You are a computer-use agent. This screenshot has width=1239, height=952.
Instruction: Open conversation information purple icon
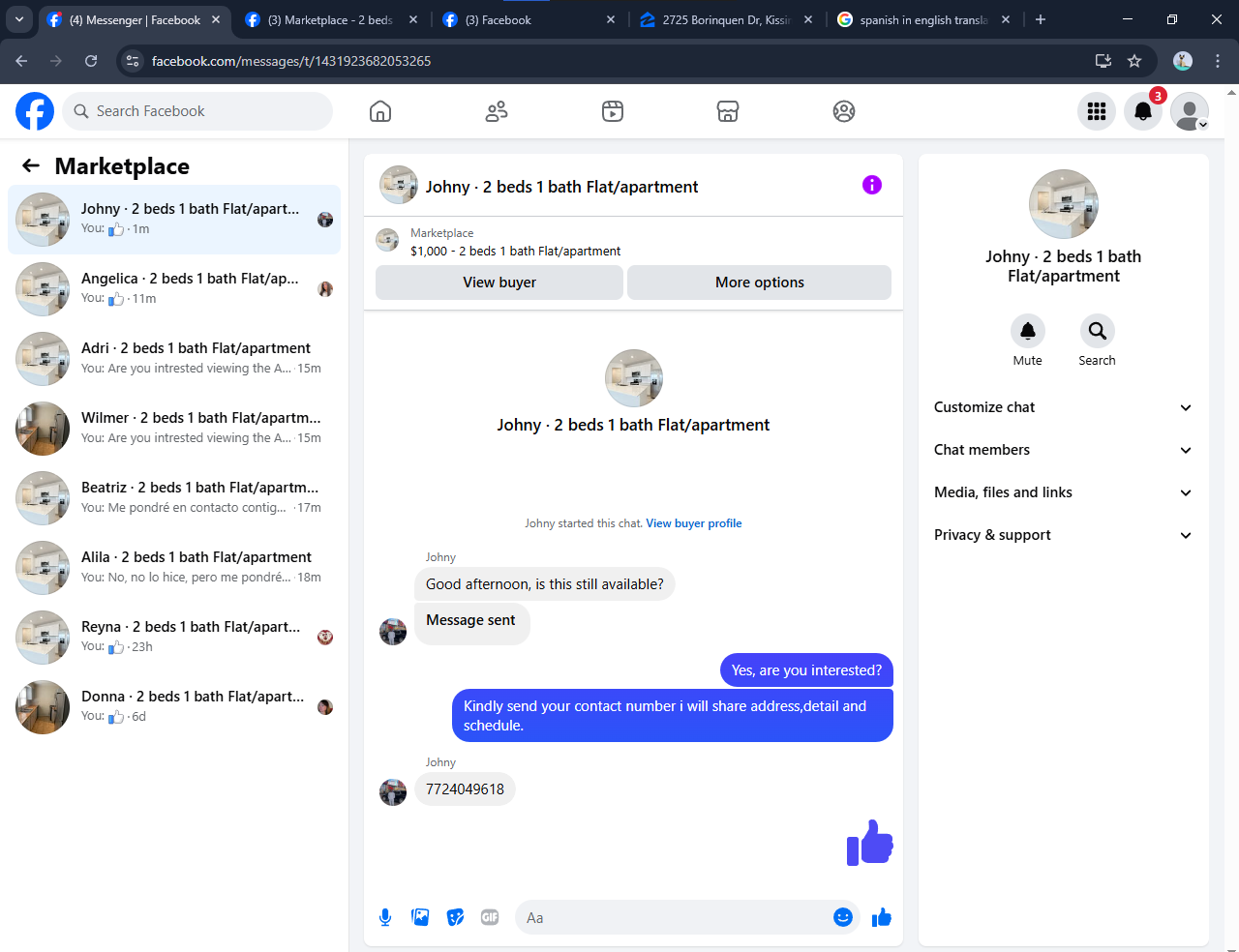pyautogui.click(x=872, y=185)
